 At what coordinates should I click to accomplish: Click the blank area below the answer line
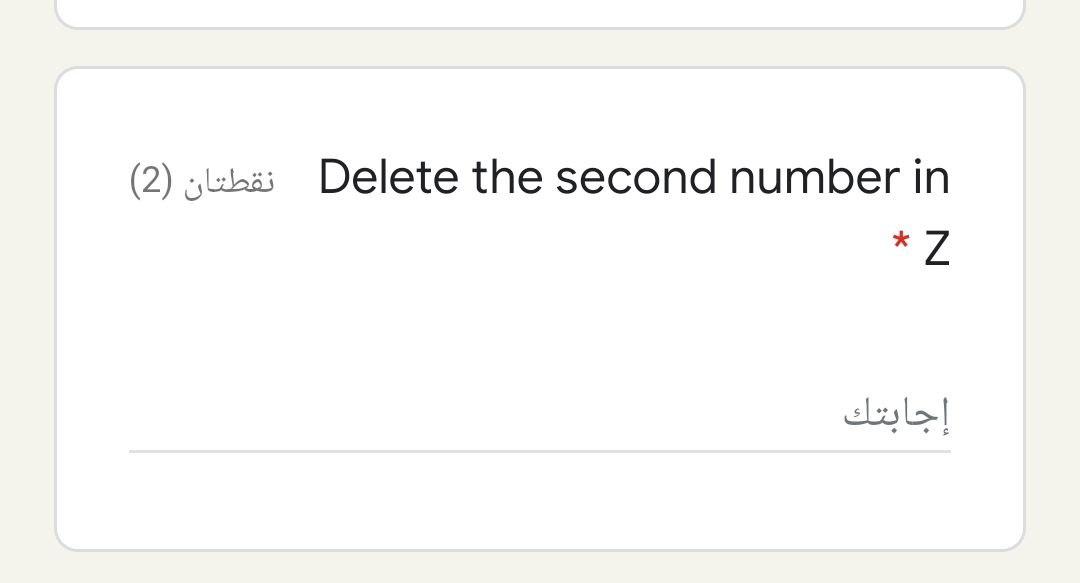pos(540,500)
